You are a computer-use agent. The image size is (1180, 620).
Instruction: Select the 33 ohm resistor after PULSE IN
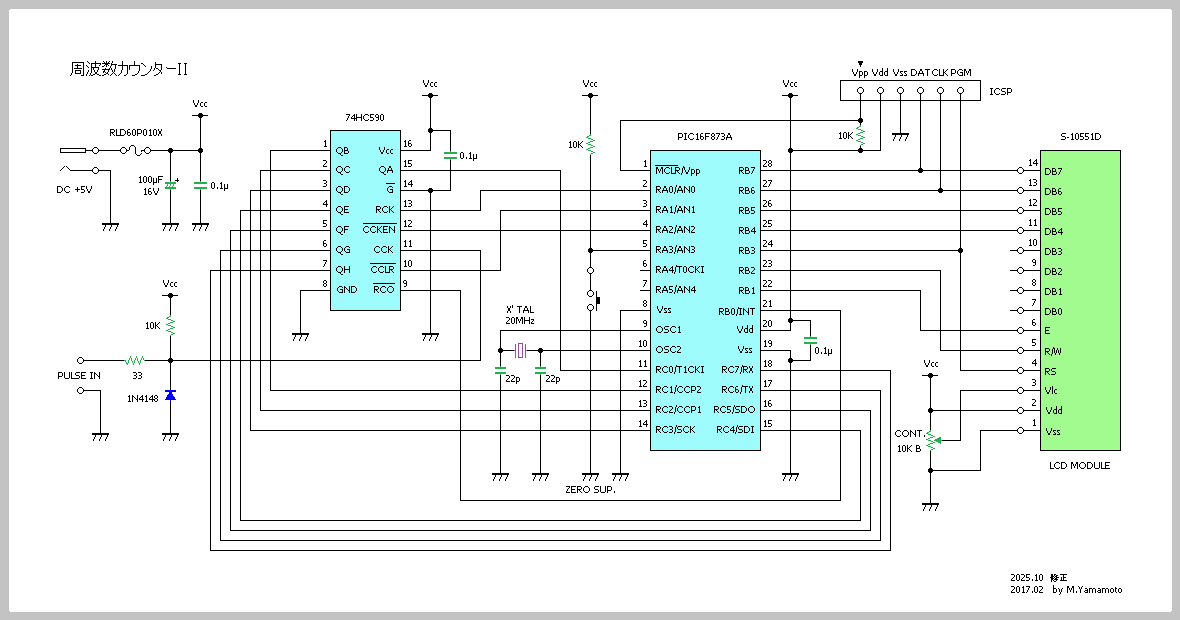(135, 360)
